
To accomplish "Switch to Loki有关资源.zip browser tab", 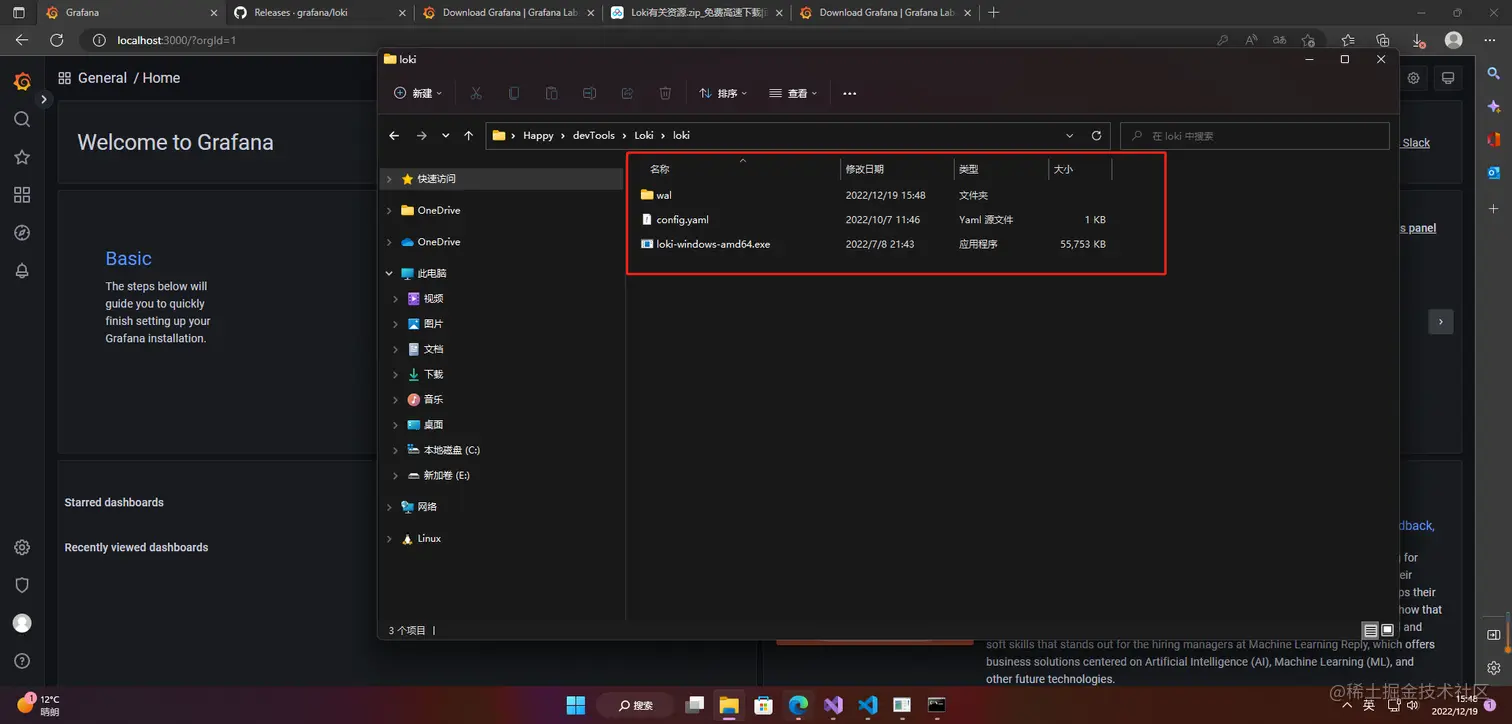I will [x=696, y=13].
